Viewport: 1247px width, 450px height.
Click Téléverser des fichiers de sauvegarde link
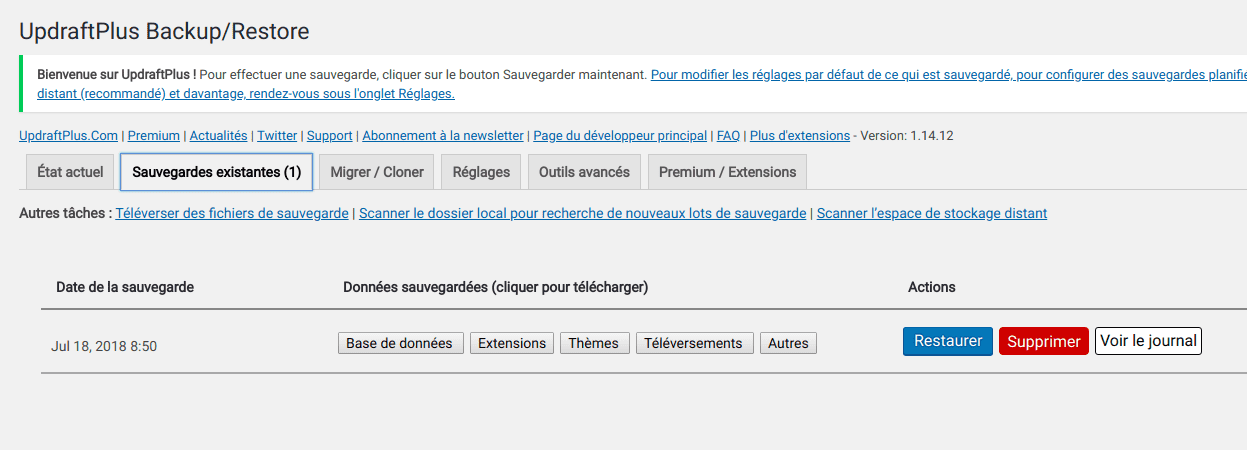pyautogui.click(x=232, y=213)
